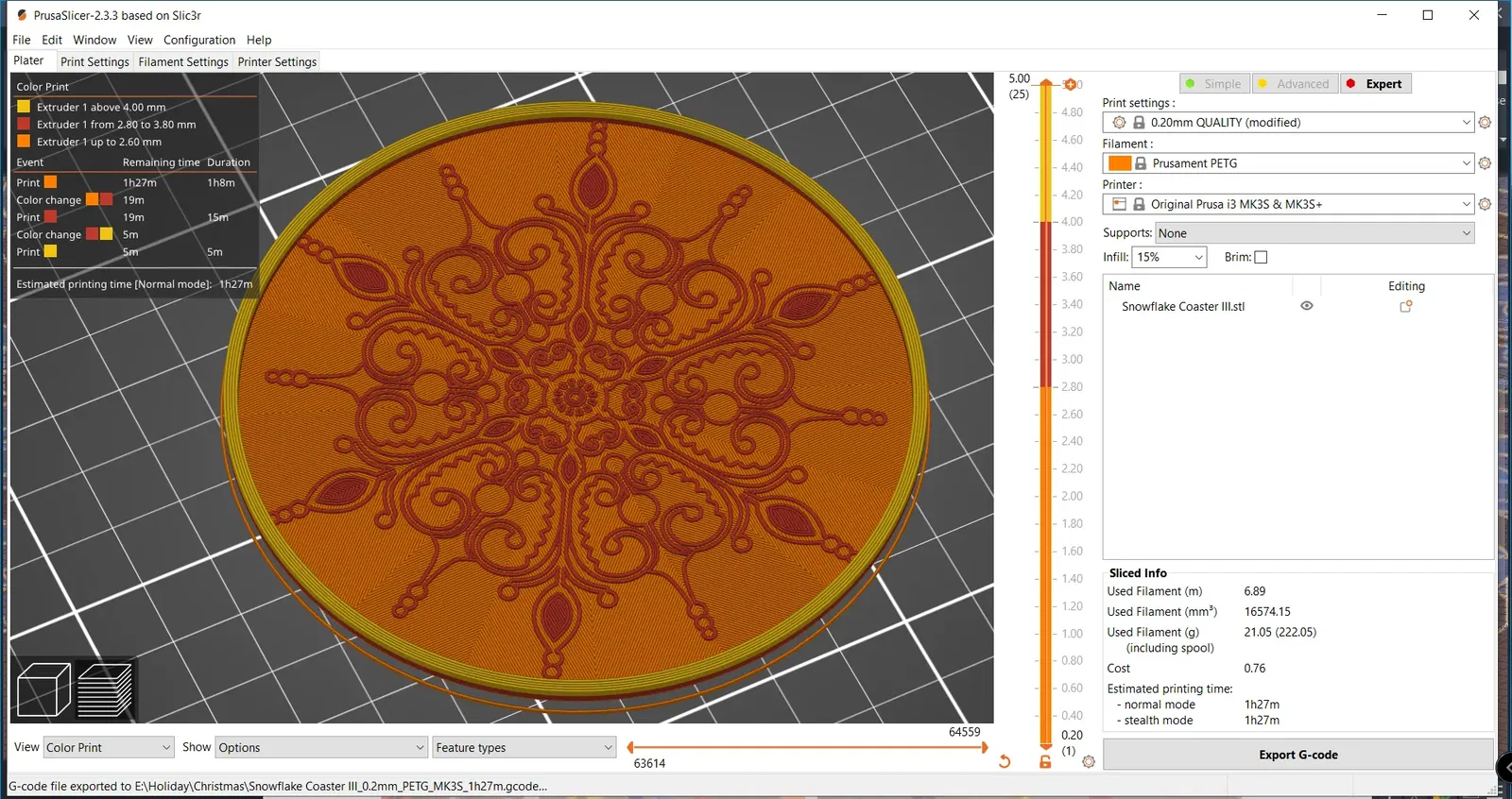Open Infill percentage dropdown
The image size is (1512, 799).
pyautogui.click(x=1169, y=257)
